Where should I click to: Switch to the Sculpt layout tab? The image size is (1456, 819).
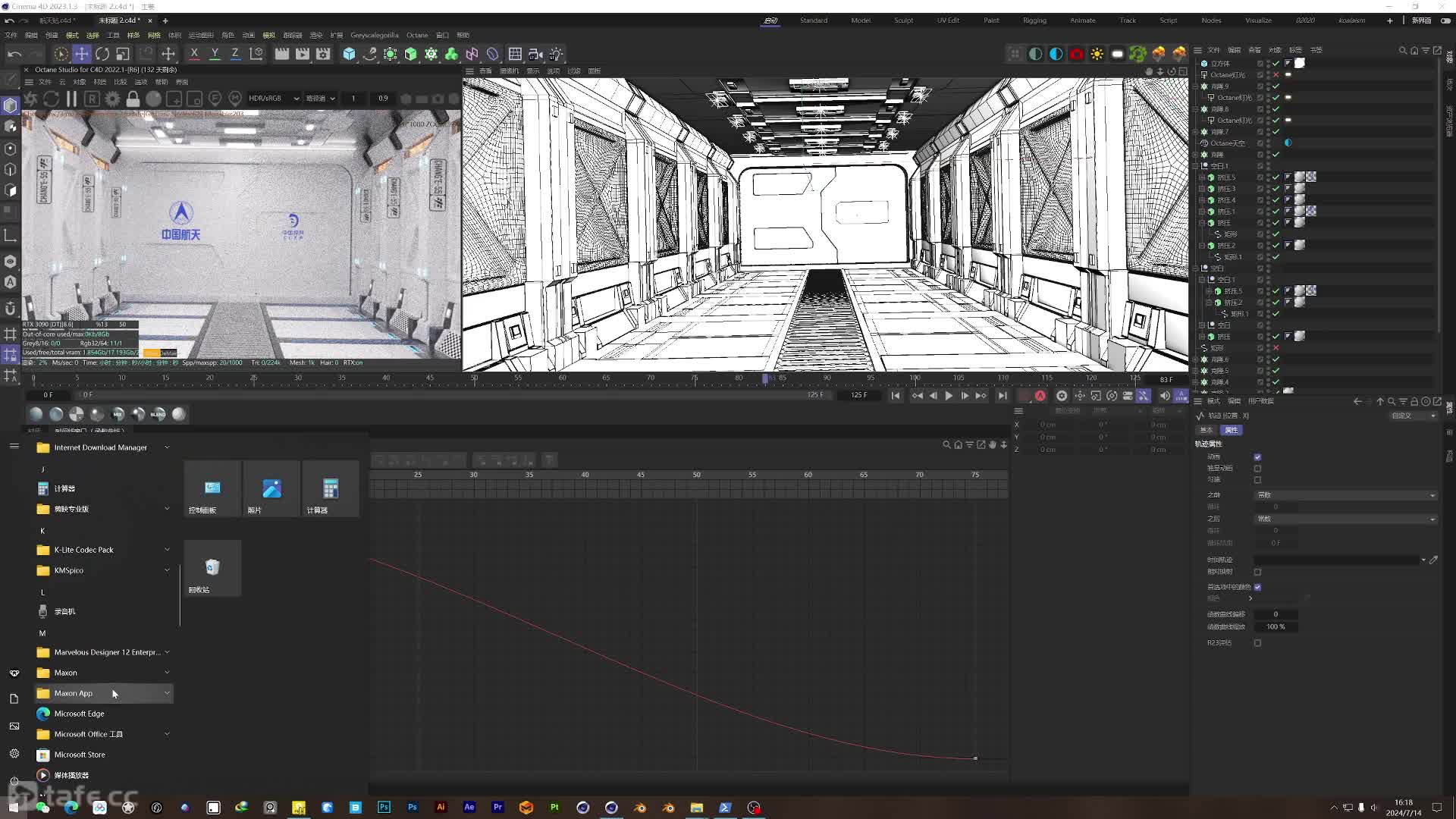coord(903,20)
